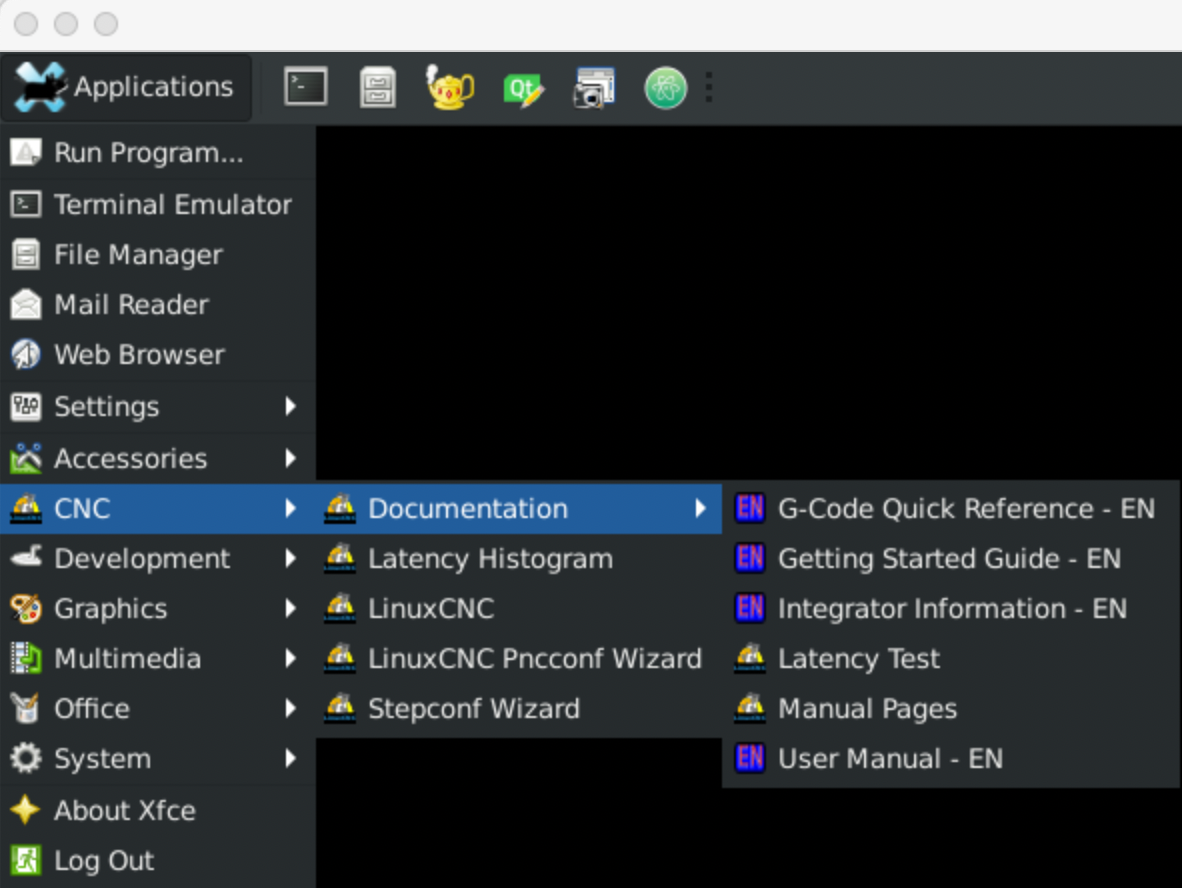Open the Applications menu button
This screenshot has height=888, width=1182.
pos(126,87)
